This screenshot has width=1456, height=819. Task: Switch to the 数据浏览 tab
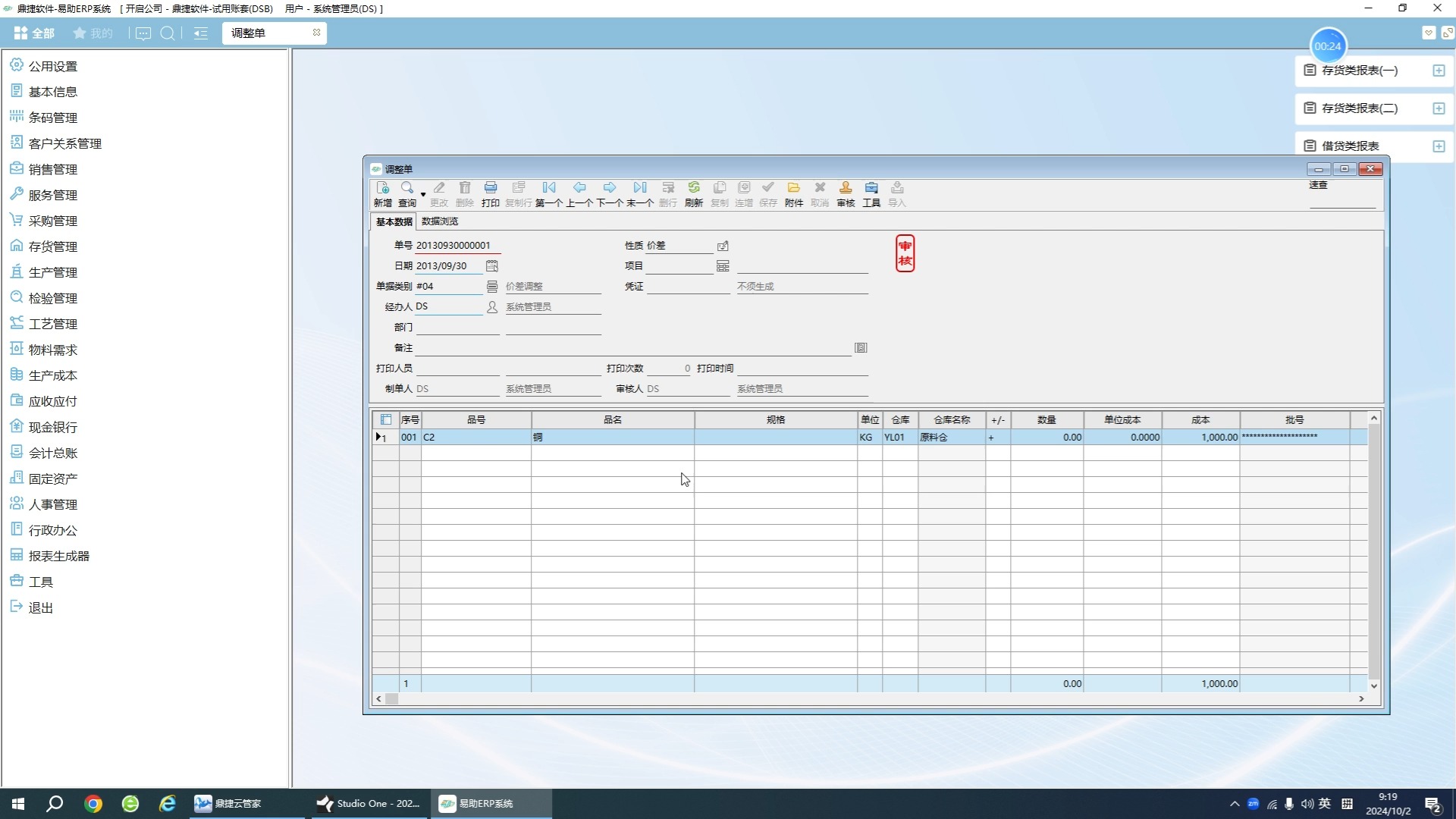pos(440,221)
